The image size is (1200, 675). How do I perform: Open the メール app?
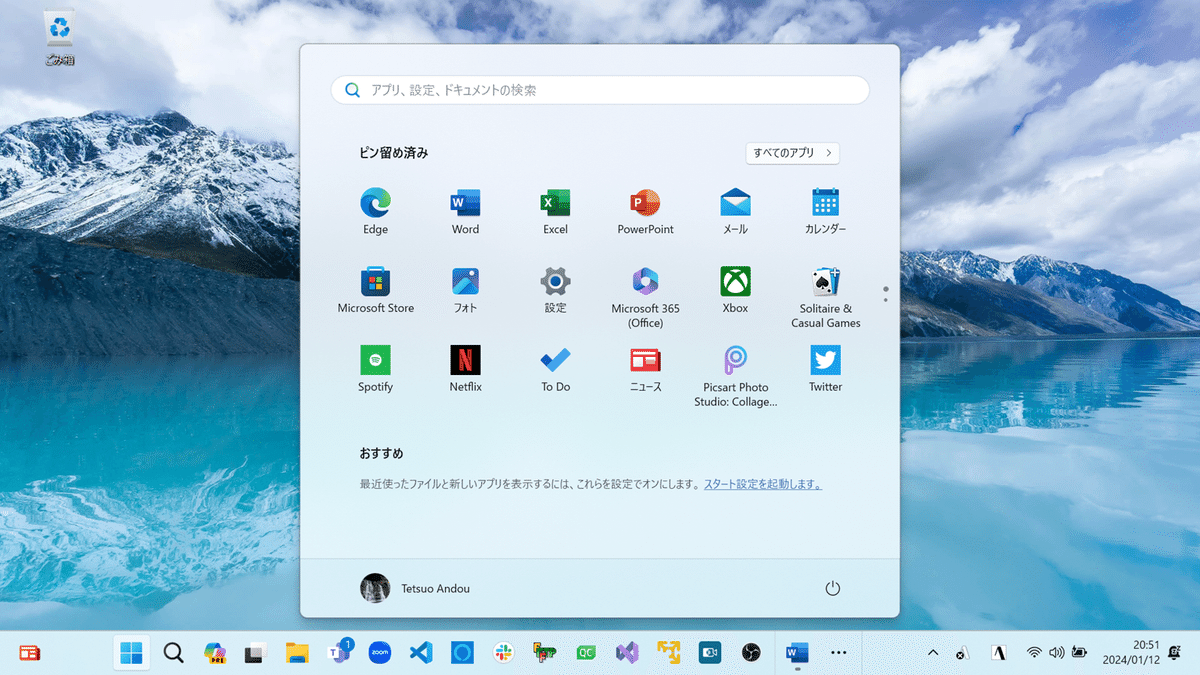pos(735,212)
